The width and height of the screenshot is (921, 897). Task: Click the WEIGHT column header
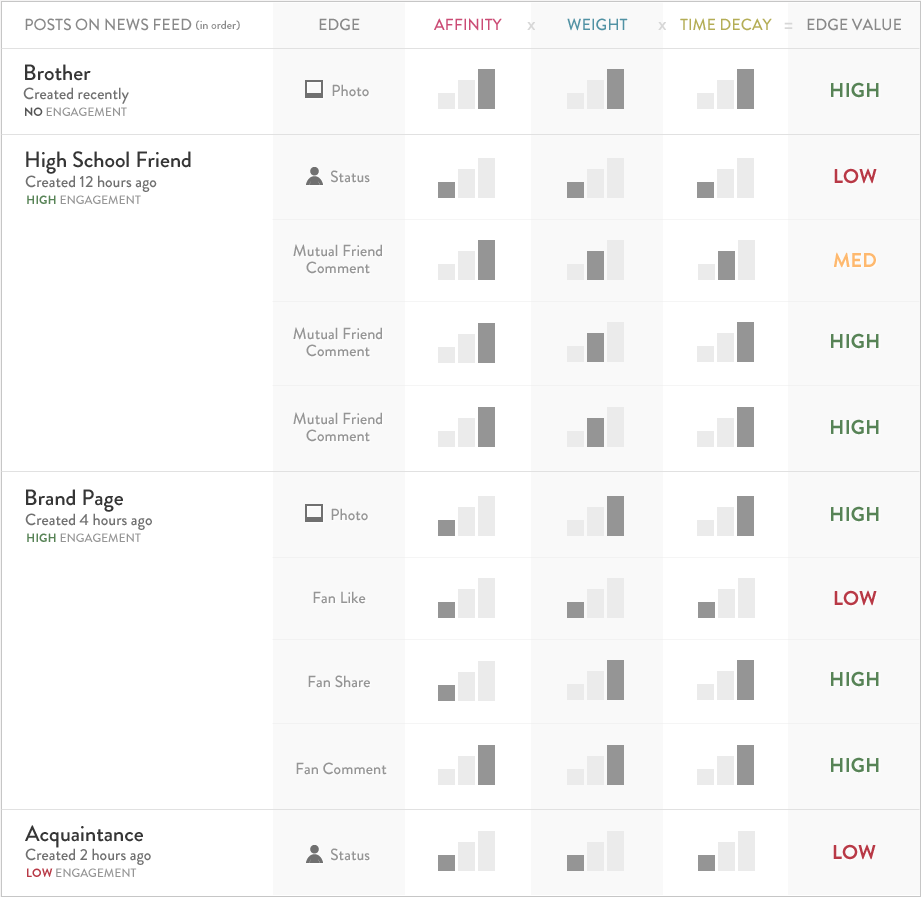[x=597, y=25]
